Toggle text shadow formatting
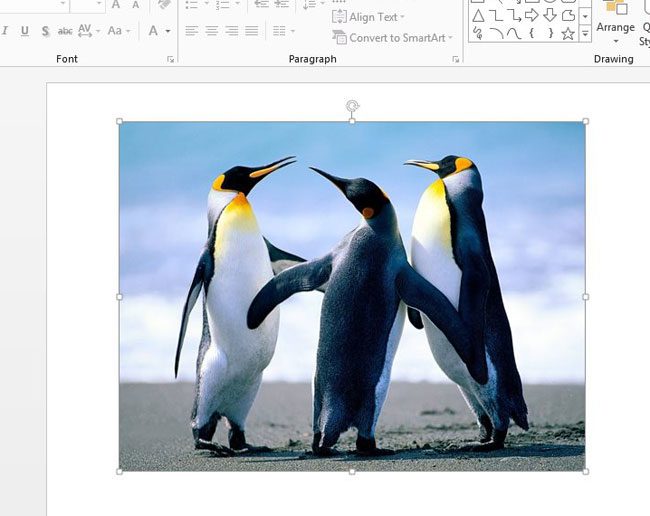The image size is (650, 516). tap(45, 31)
